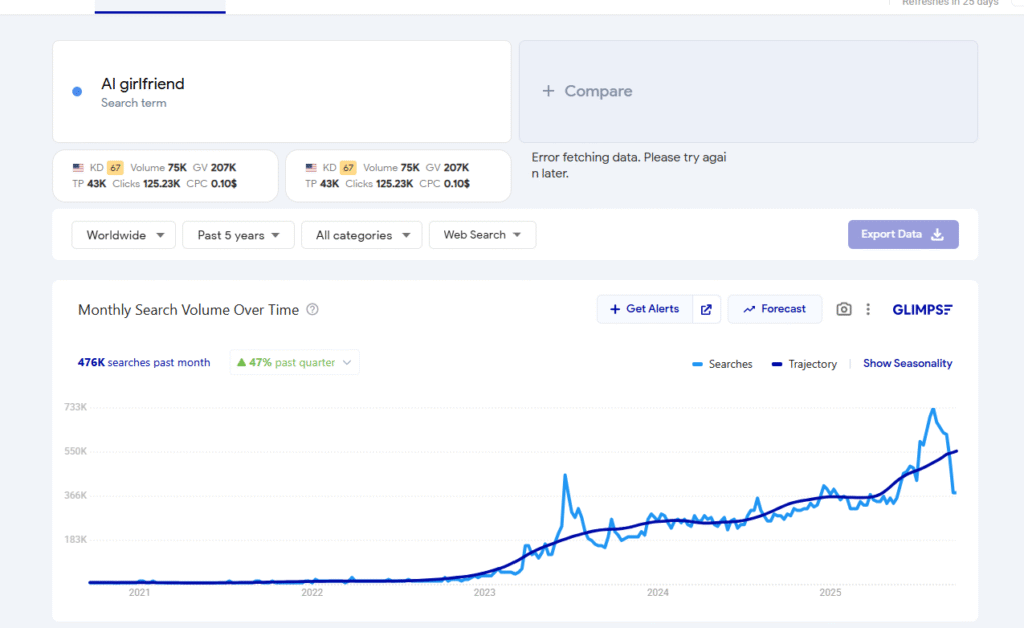The height and width of the screenshot is (628, 1024).
Task: Click the KD 67 badge in second stats card
Action: tap(347, 168)
